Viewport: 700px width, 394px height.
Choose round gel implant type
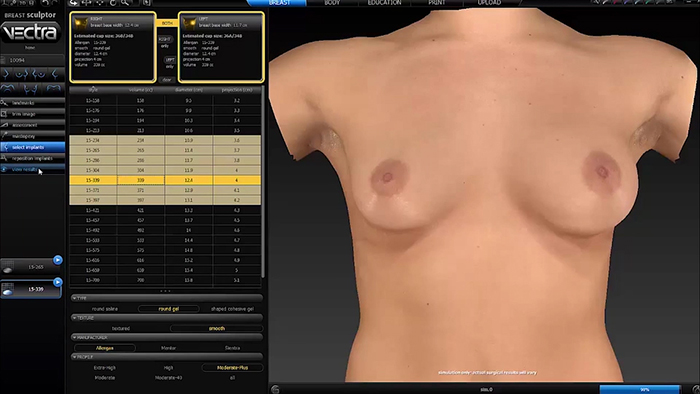(169, 309)
